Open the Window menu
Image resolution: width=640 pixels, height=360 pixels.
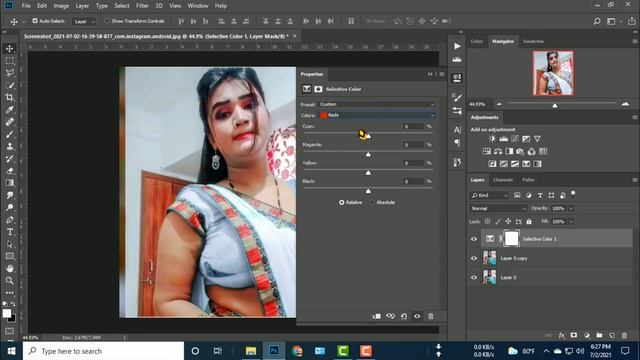point(198,6)
